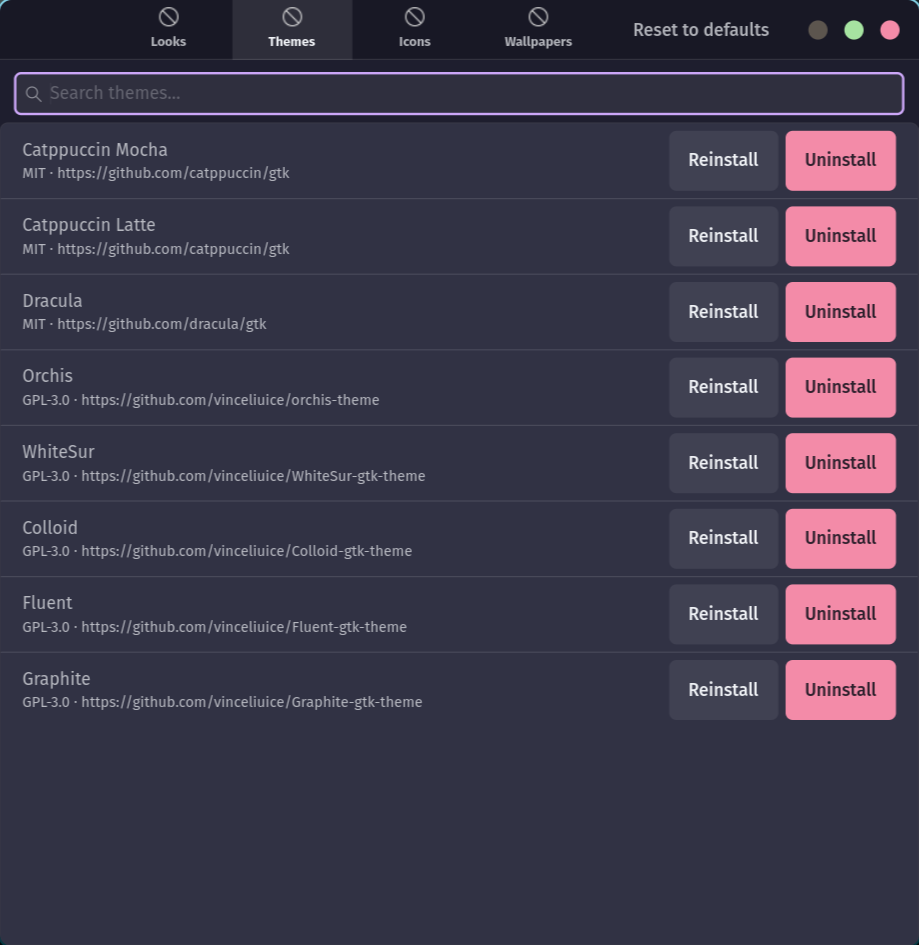Click the Icons tab symbol

point(415,17)
